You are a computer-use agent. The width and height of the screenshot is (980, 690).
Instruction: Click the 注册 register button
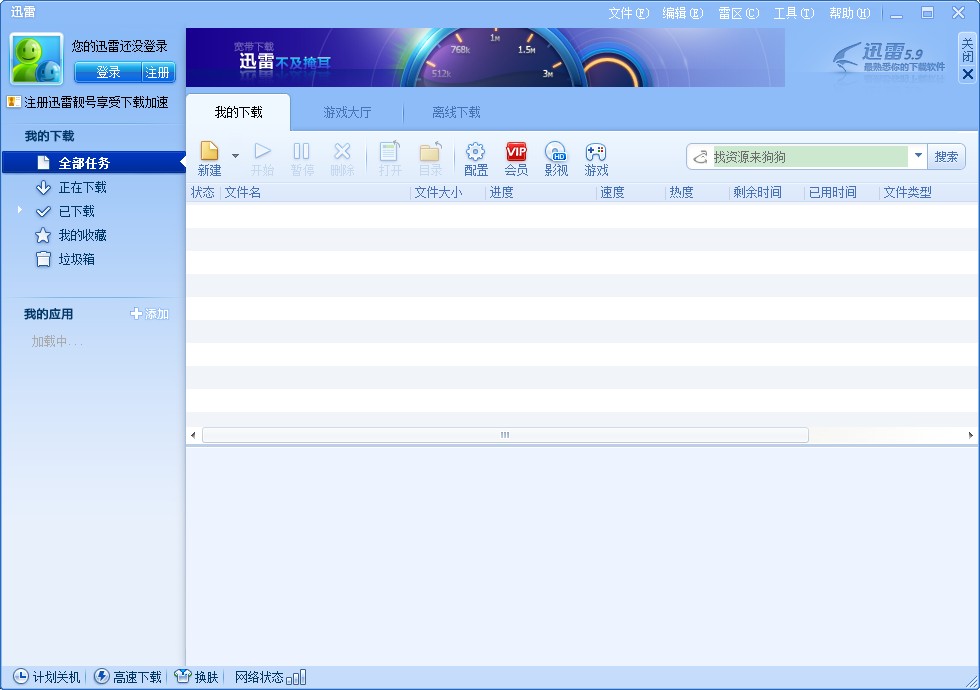pos(156,72)
